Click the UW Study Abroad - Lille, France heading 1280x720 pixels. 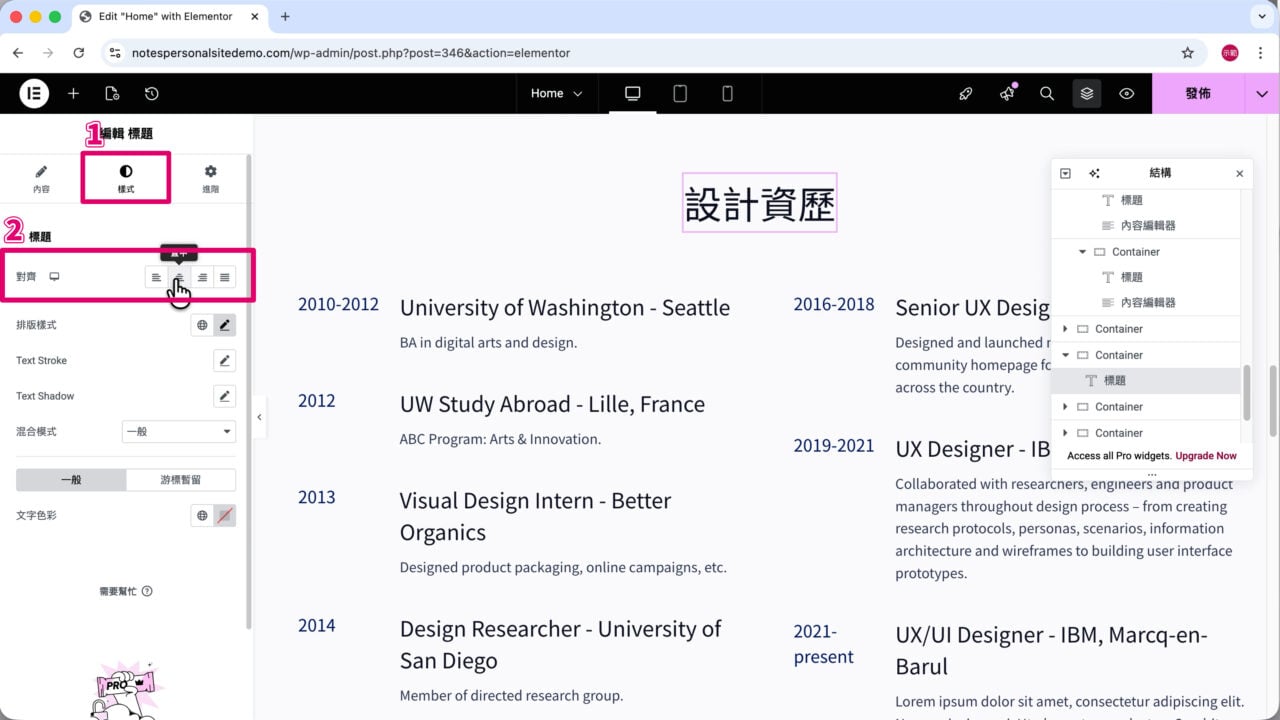coord(552,404)
